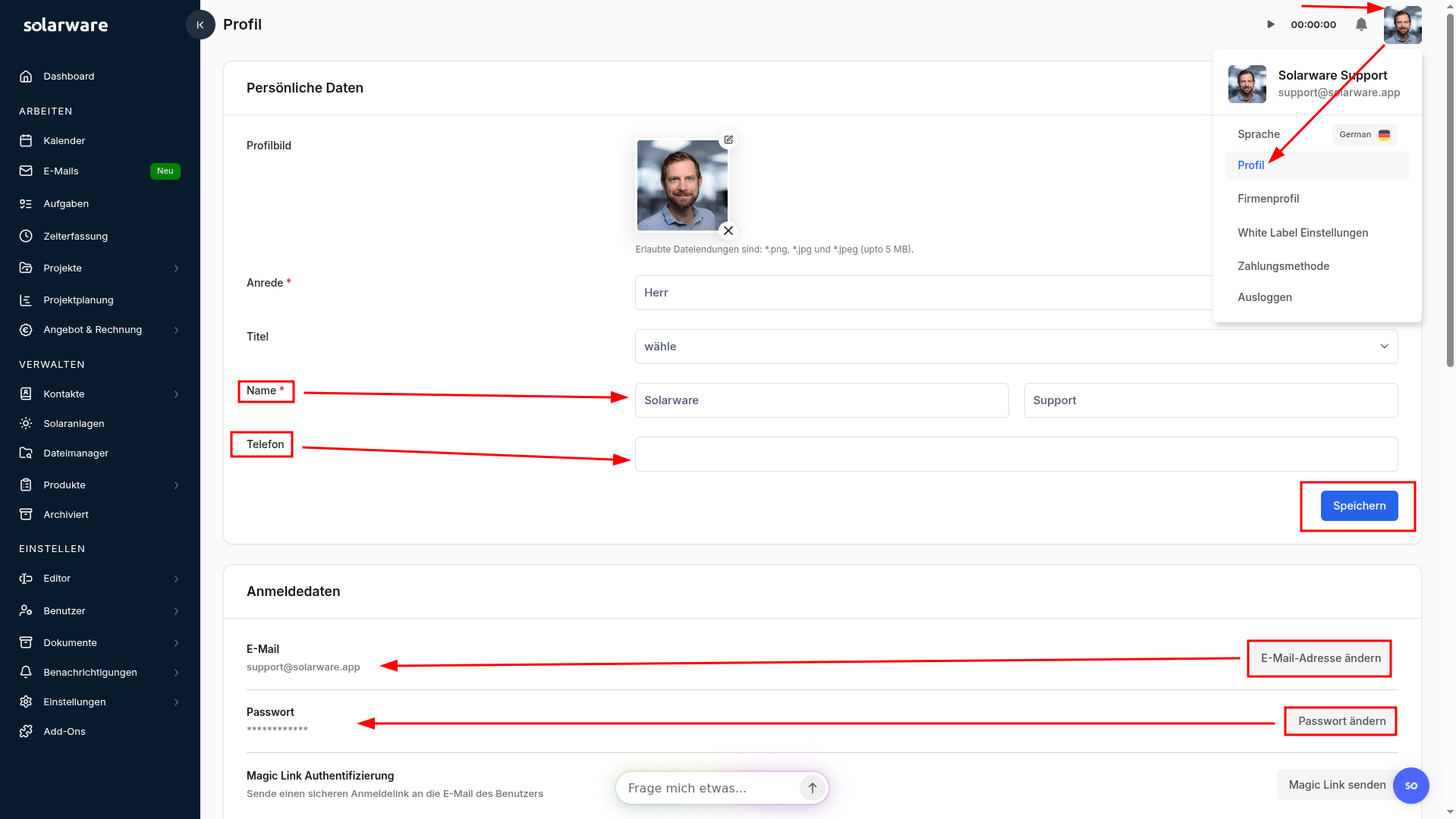Viewport: 1456px width, 819px height.
Task: Click the first name field containing Solarware
Action: click(822, 400)
